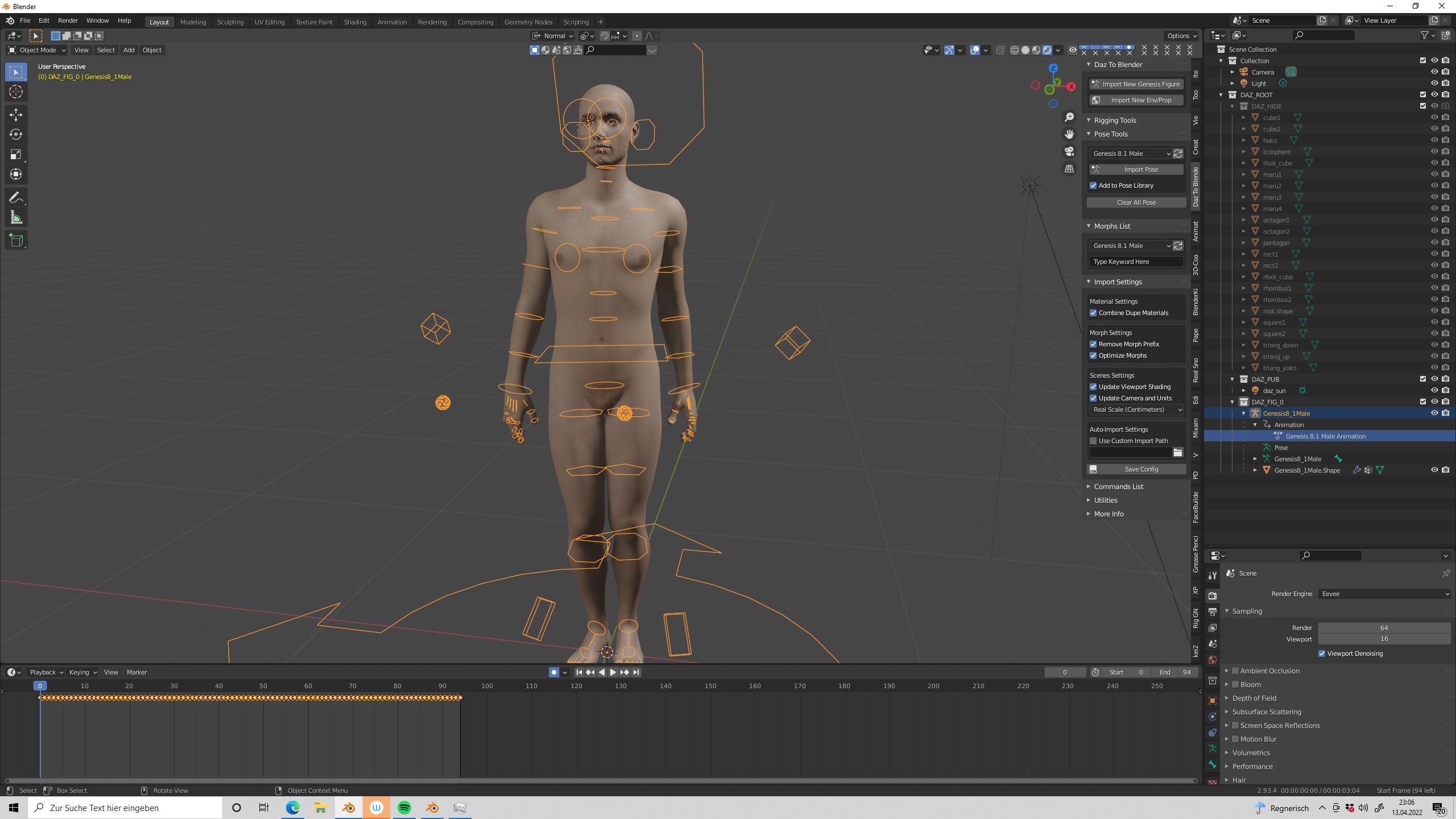The height and width of the screenshot is (819, 1456).
Task: Click the viewport pan hand icon
Action: [x=1069, y=134]
